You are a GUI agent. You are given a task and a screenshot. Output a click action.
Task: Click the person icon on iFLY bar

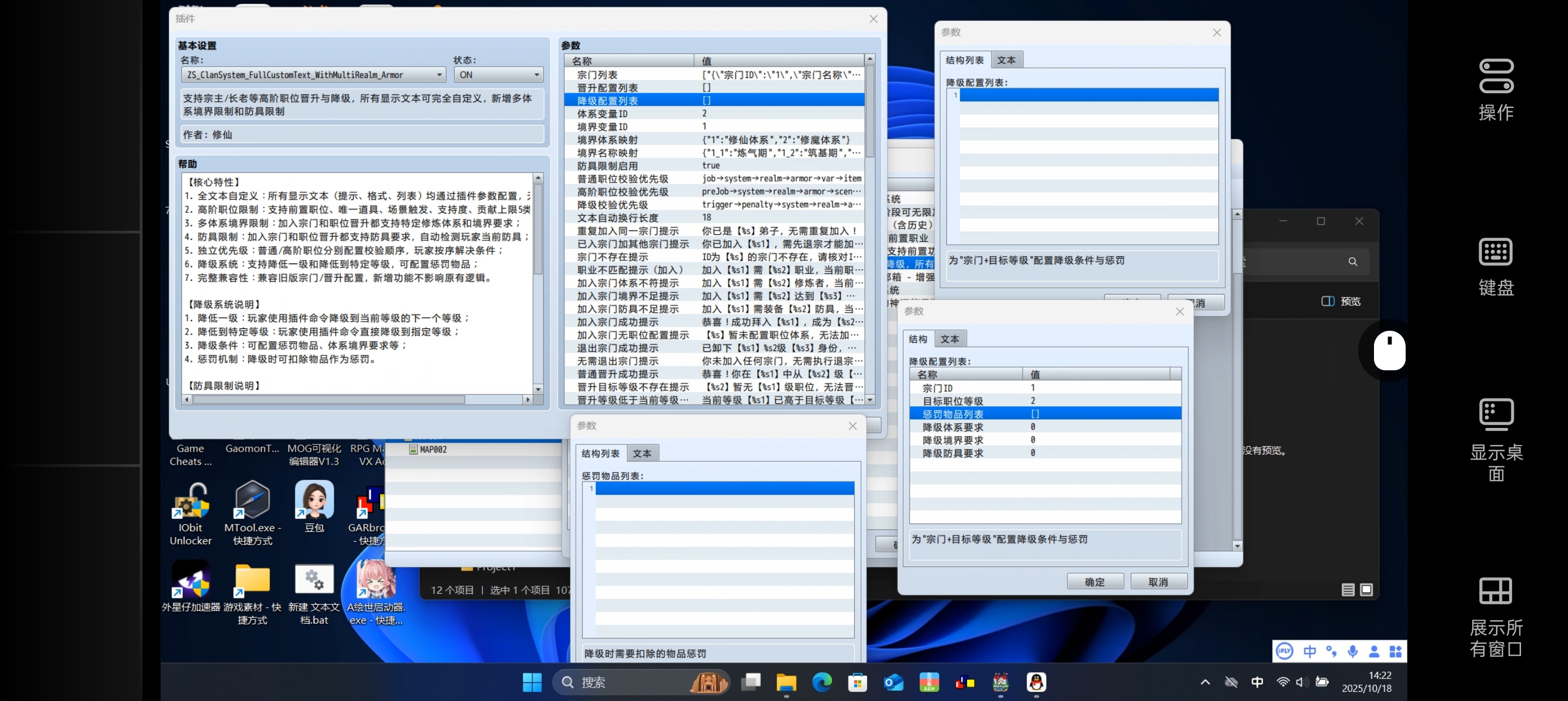[1374, 651]
